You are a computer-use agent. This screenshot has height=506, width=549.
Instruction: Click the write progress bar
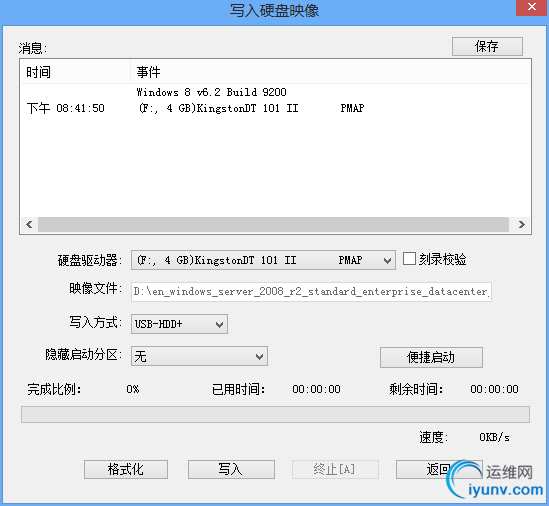(275, 415)
